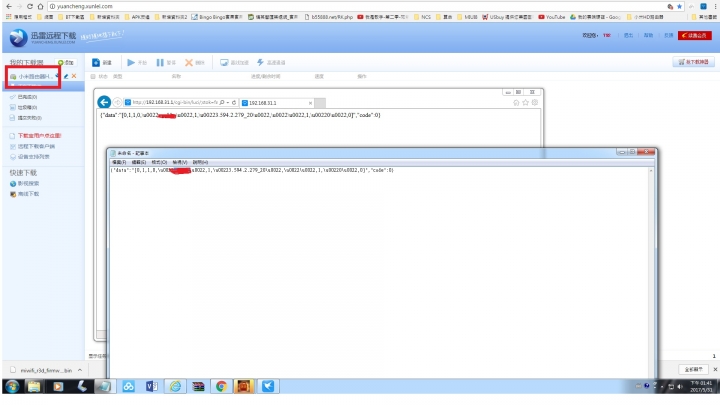The width and height of the screenshot is (720, 405).
Task: Click the orange X beside device name
Action: point(74,76)
